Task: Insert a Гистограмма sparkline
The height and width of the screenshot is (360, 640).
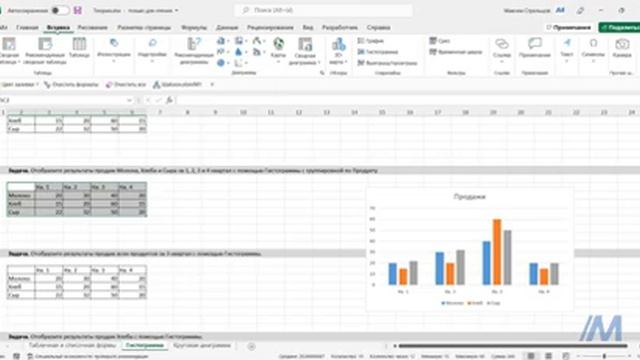Action: [378, 52]
